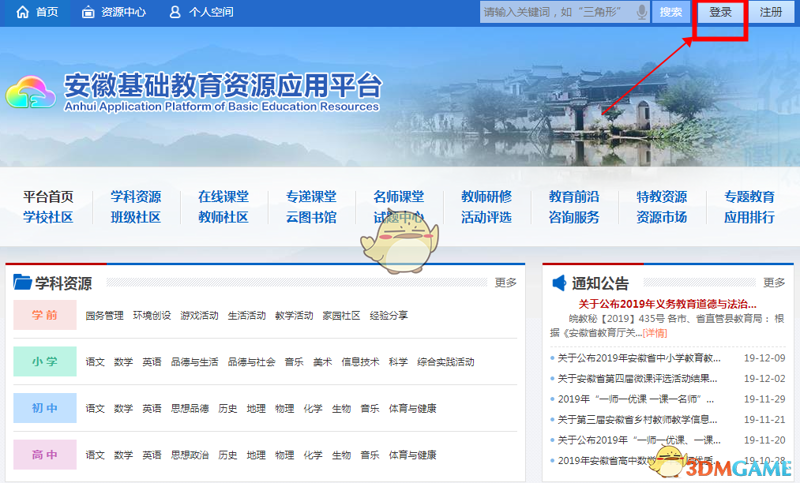Screen dimensions: 800x483
Task: Click the home icon beside 首页
Action: tap(22, 12)
